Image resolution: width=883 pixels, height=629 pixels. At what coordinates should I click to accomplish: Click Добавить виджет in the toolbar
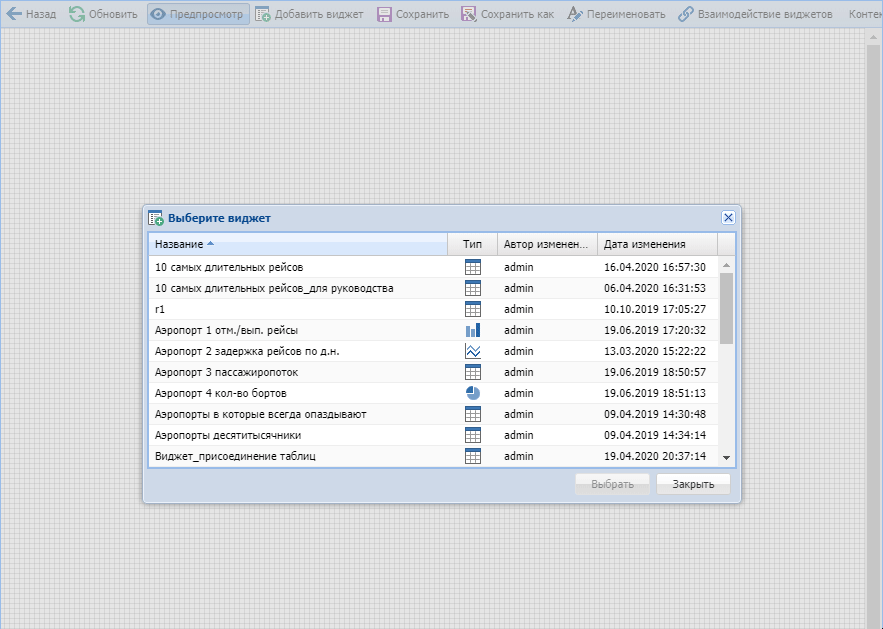click(309, 14)
